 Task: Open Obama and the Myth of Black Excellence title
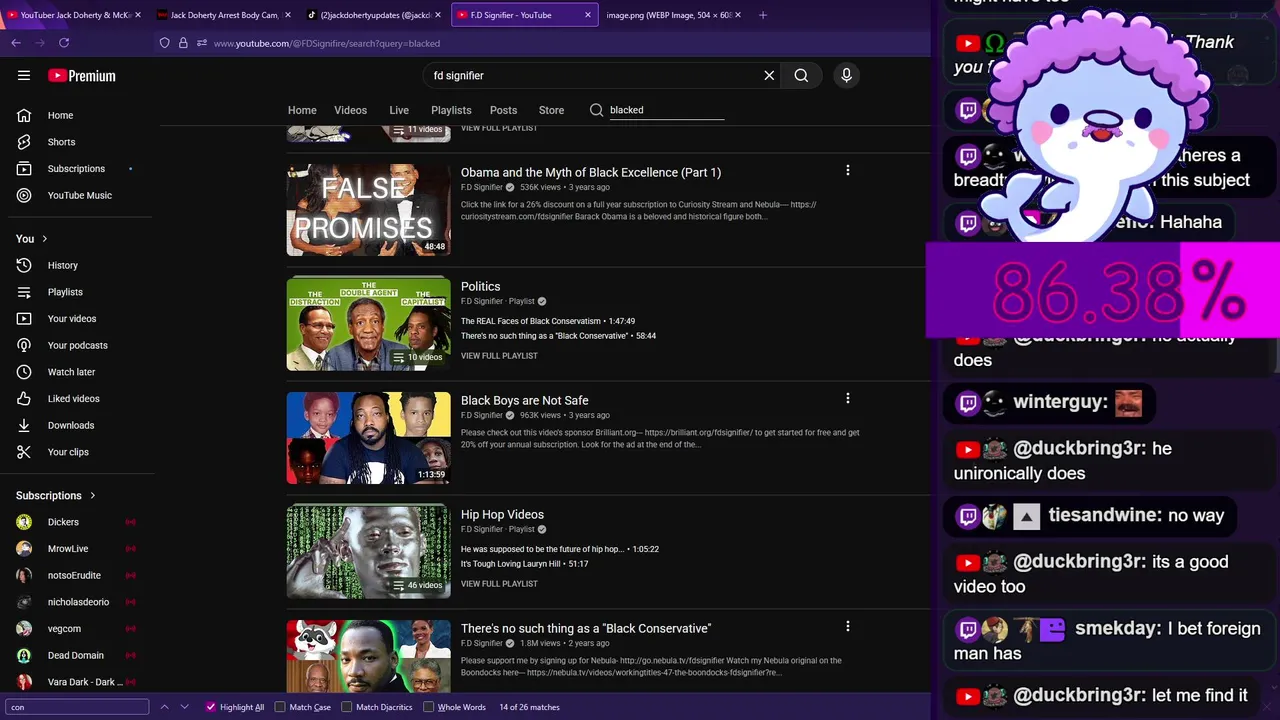(591, 172)
